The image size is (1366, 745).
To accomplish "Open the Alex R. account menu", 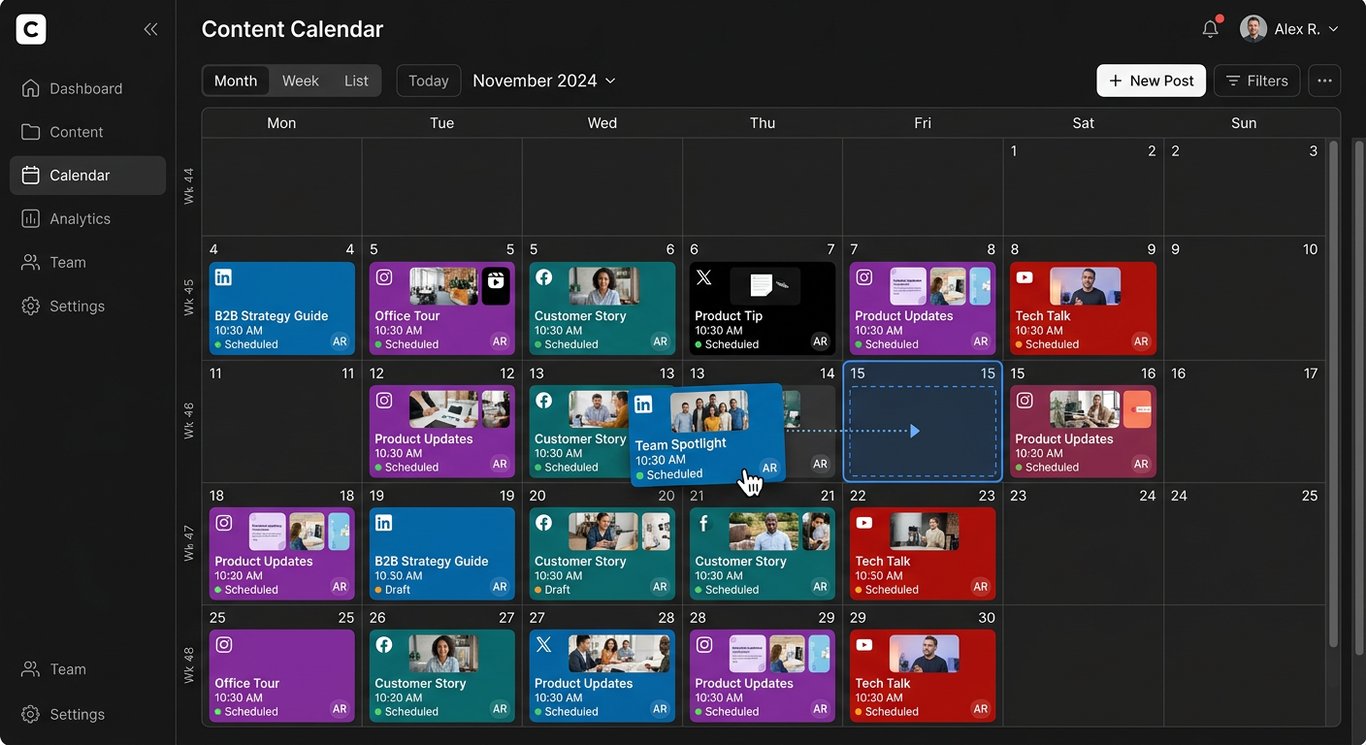I will point(1290,28).
